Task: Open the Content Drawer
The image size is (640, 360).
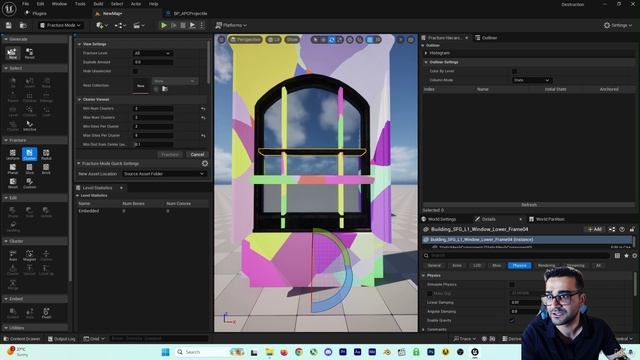Action: (21, 339)
